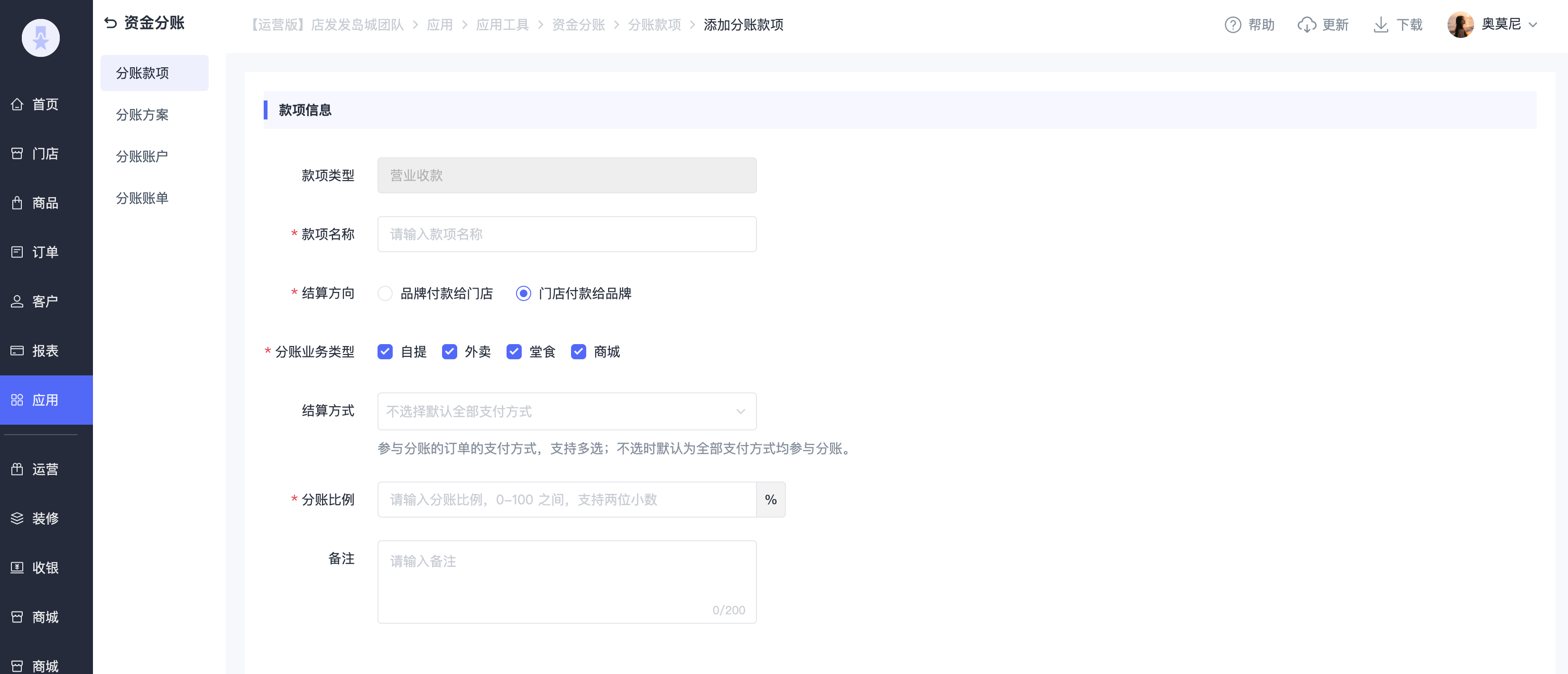Image resolution: width=1568 pixels, height=674 pixels.
Task: Click the back arrow beside 资金分账
Action: 110,23
